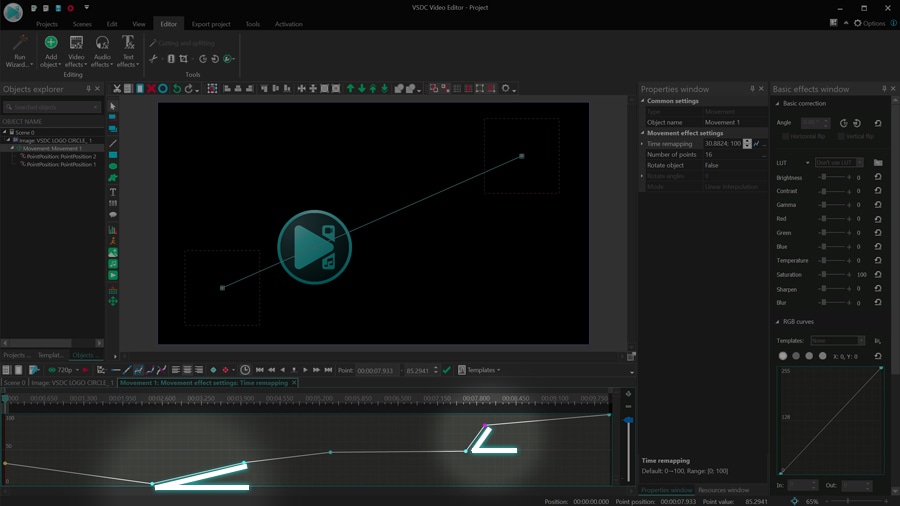Open Video effects menu
Viewport: 900px width, 506px height.
pos(76,52)
